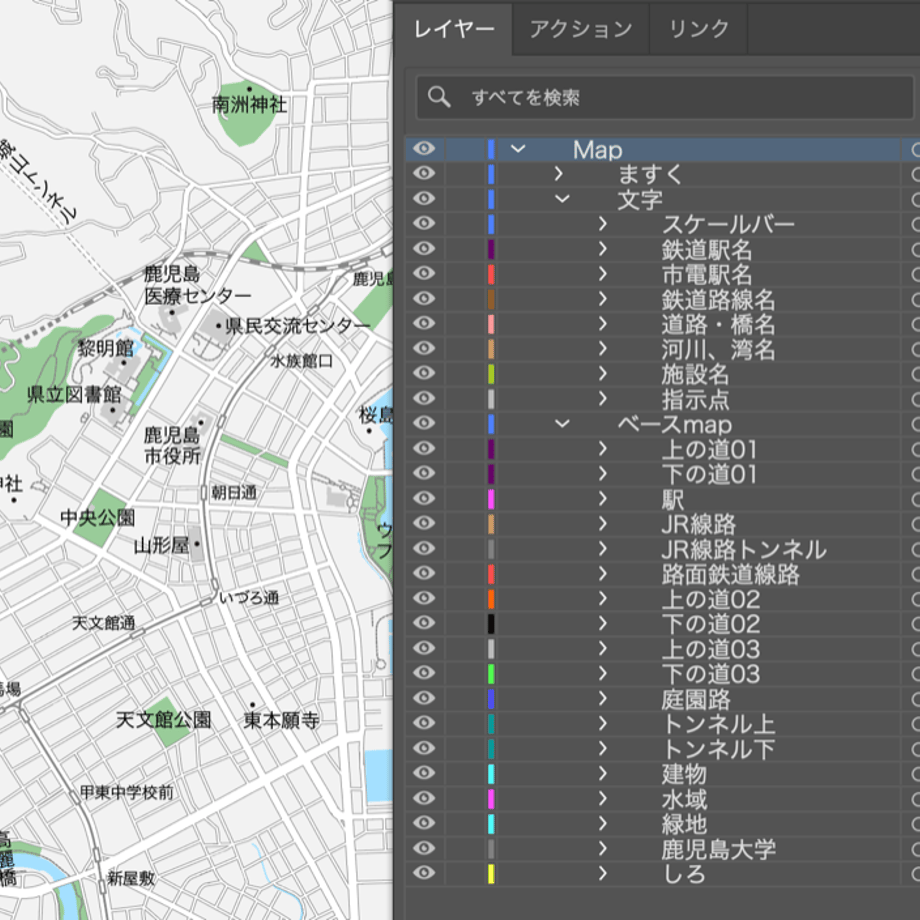Image resolution: width=920 pixels, height=920 pixels.
Task: Select the 下の道02 layer
Action: (662, 624)
